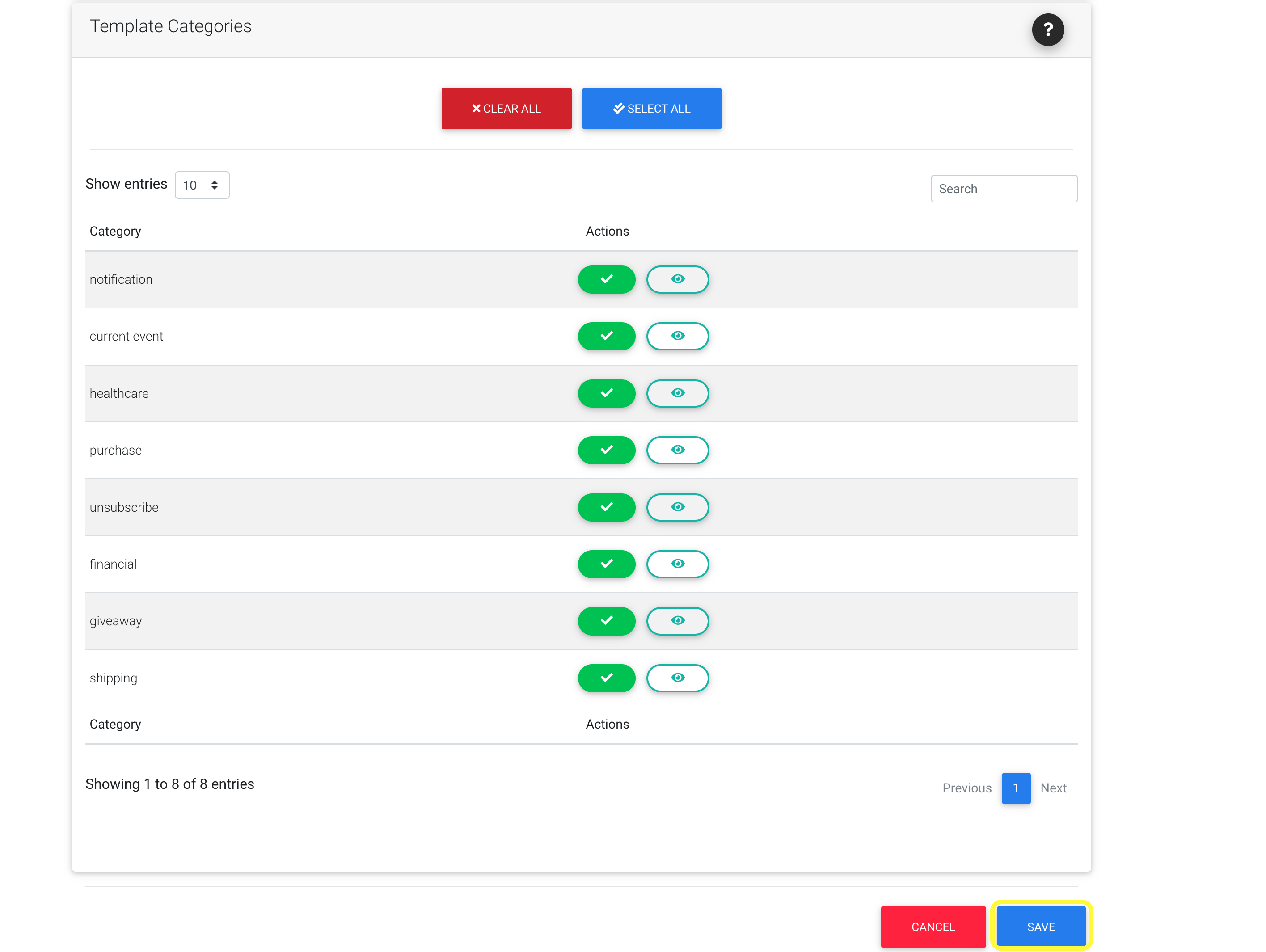Select the shipping category name

113,678
